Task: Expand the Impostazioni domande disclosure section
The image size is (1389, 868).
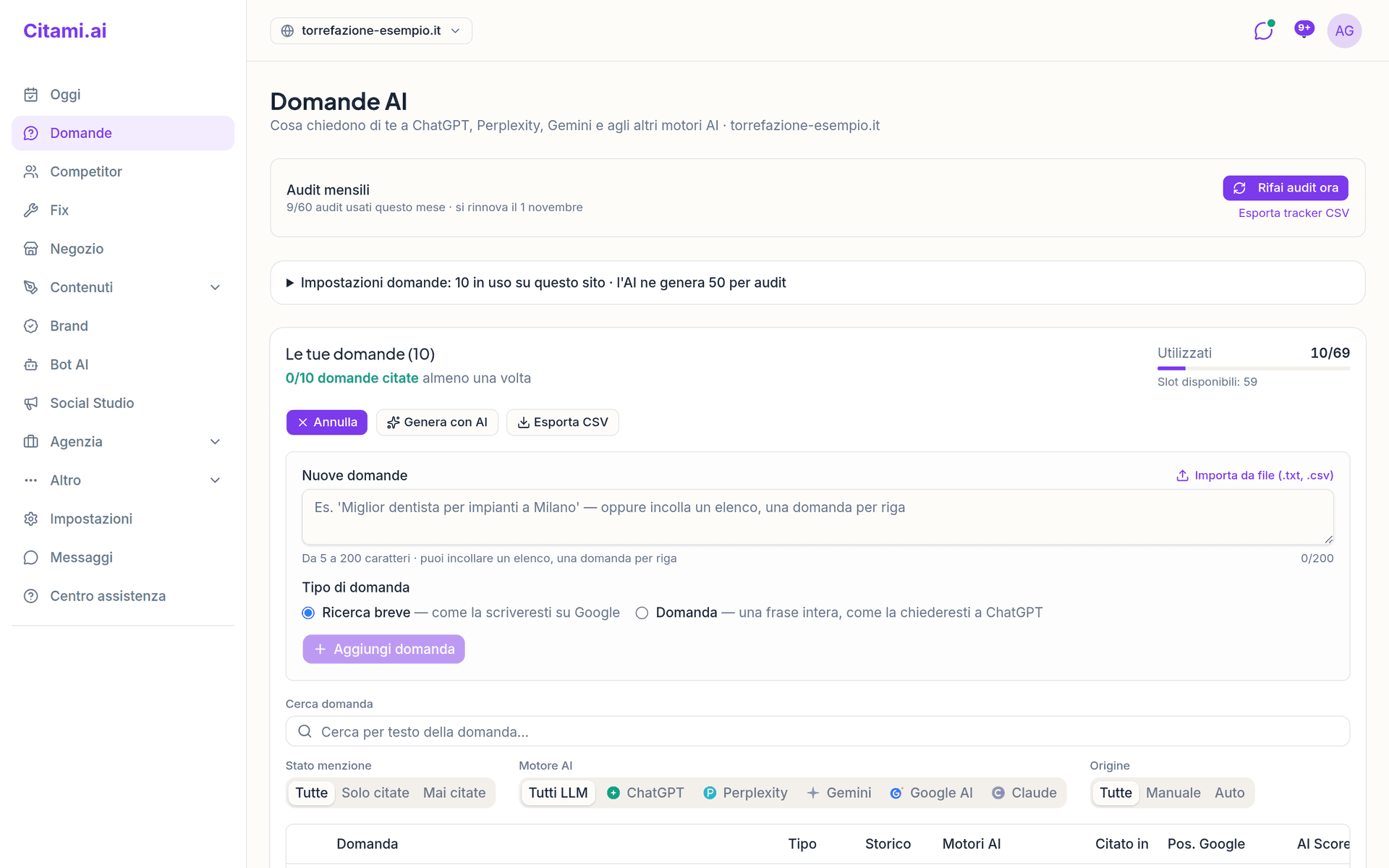Action: (x=817, y=283)
